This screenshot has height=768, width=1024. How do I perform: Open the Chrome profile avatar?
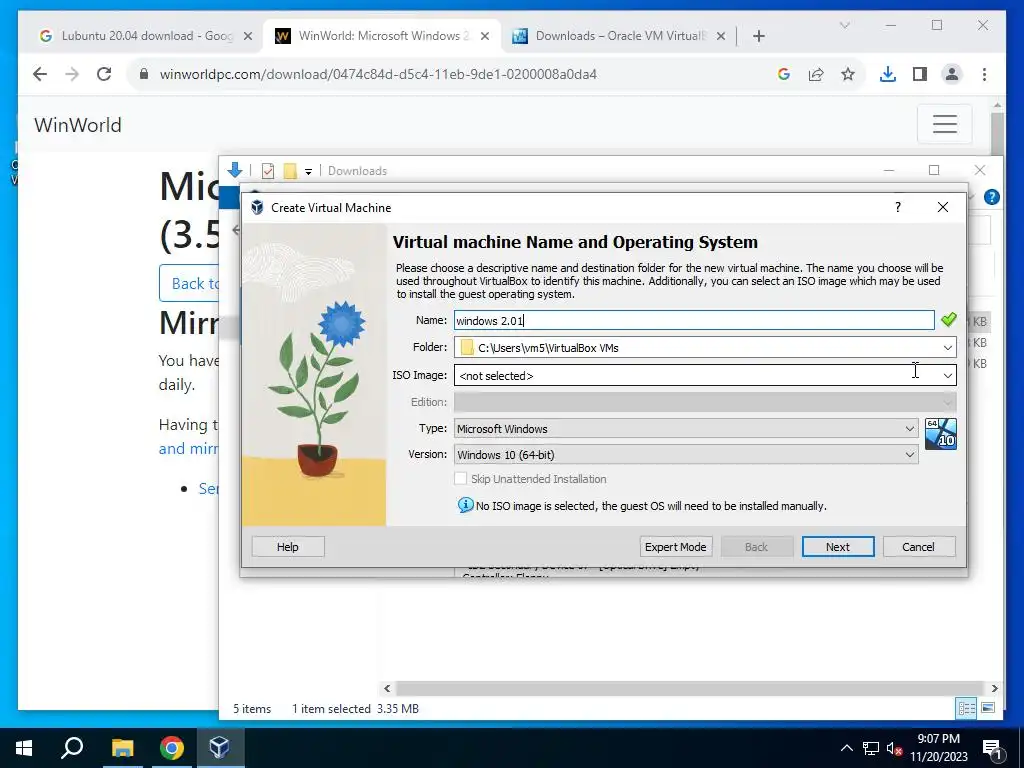point(952,74)
